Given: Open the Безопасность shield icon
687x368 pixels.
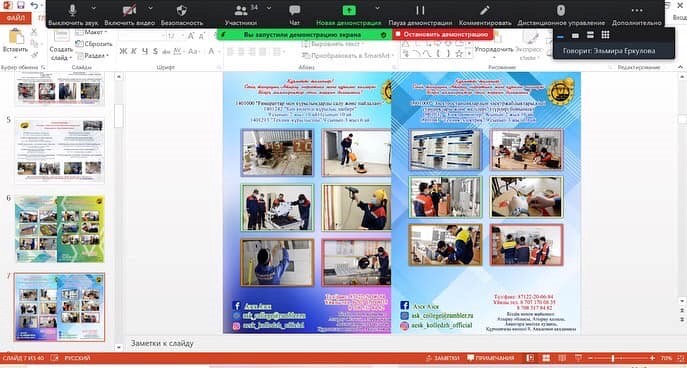Looking at the screenshot, I should 182,14.
